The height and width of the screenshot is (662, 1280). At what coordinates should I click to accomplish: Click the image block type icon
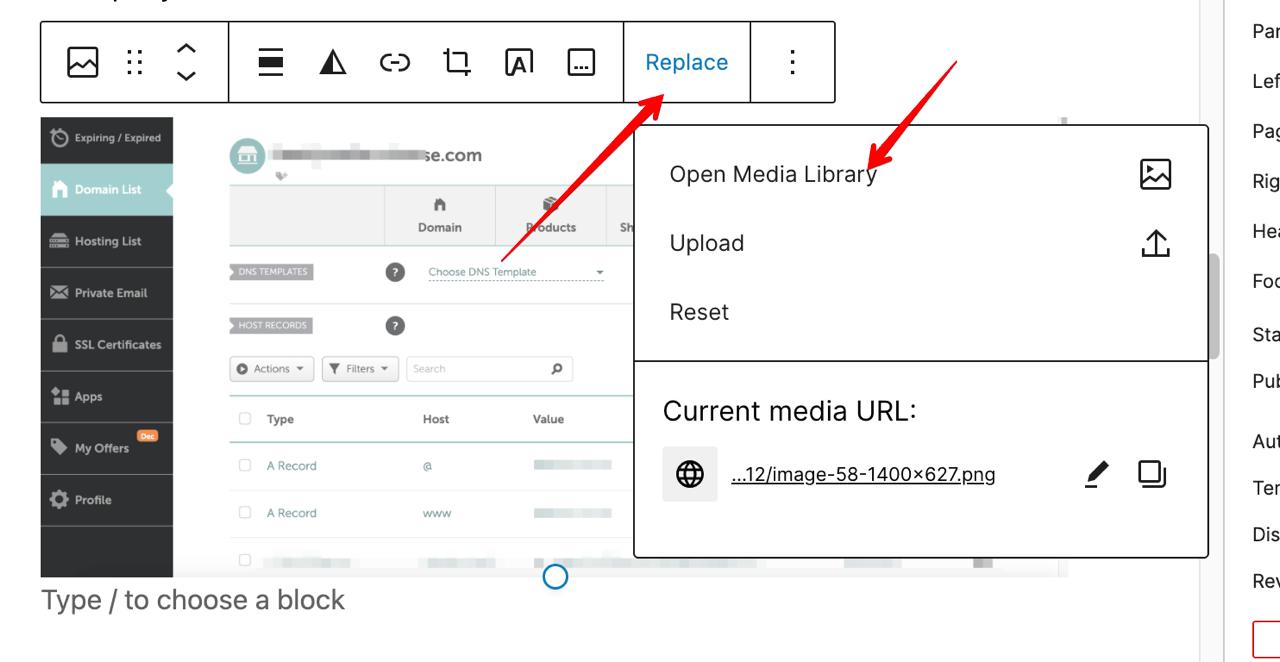[x=83, y=62]
